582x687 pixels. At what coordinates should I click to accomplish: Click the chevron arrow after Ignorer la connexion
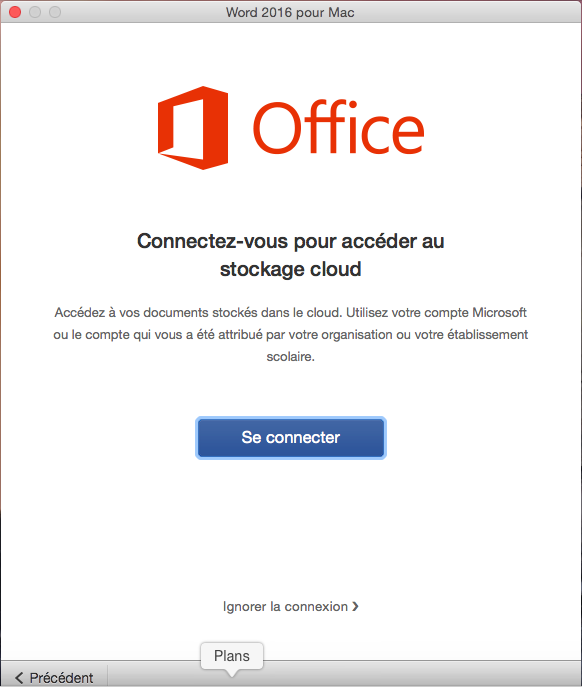[355, 606]
